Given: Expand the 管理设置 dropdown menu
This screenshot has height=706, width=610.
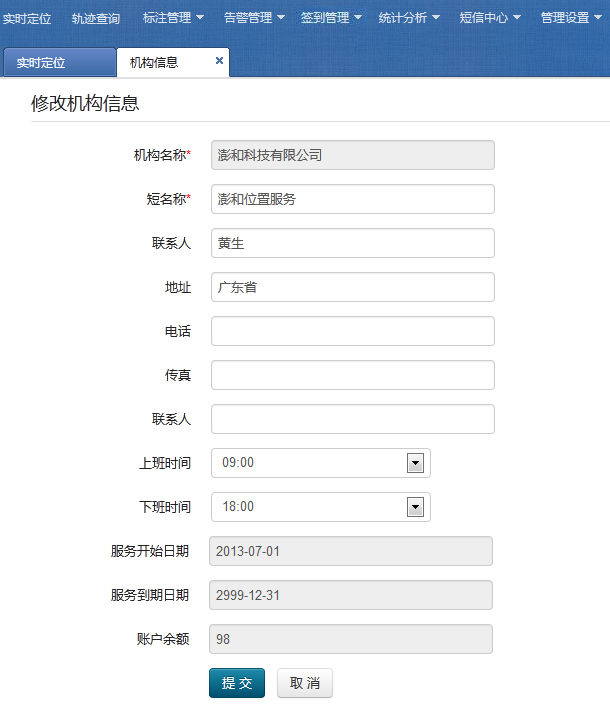Looking at the screenshot, I should coord(571,18).
